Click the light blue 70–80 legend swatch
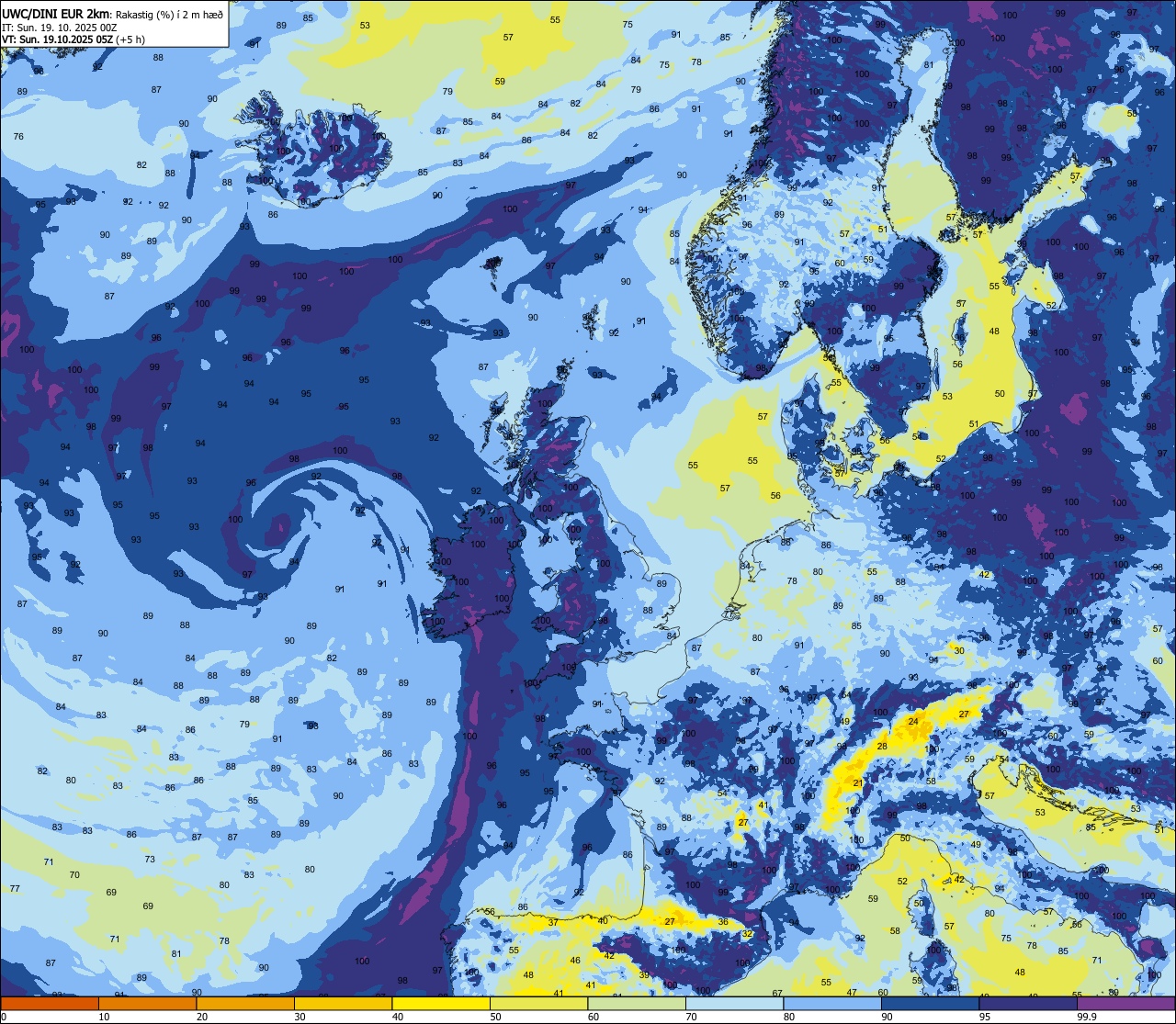1176x1024 pixels. pos(734,1003)
